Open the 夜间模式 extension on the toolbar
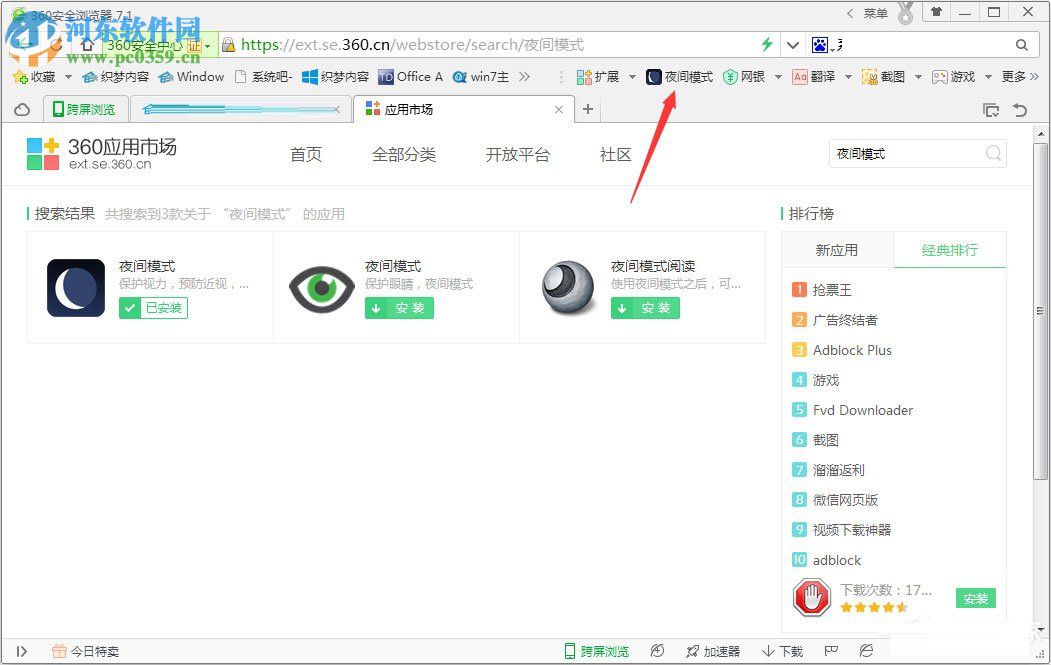The height and width of the screenshot is (665, 1051). (680, 76)
